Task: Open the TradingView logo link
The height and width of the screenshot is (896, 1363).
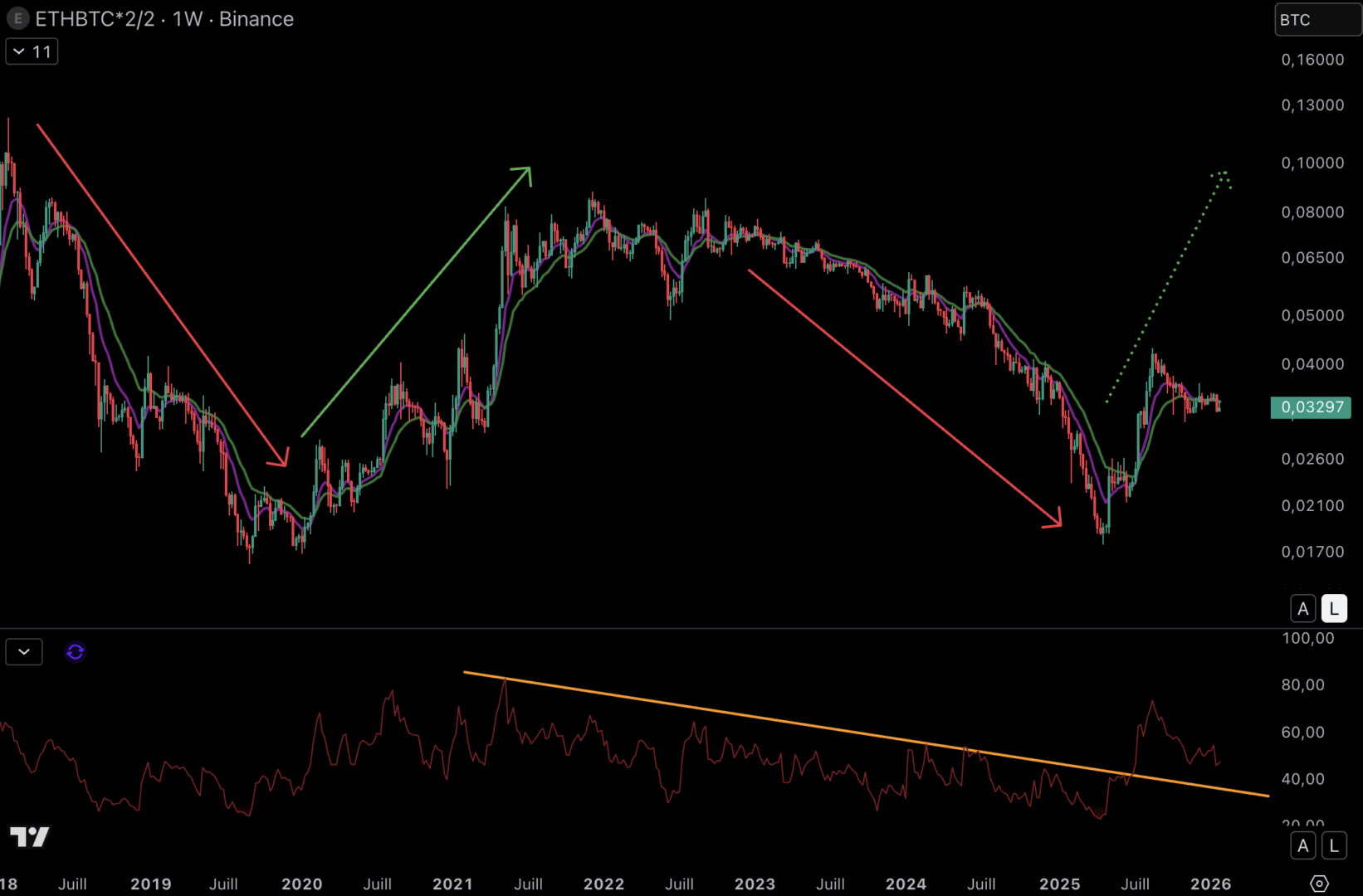Action: tap(30, 836)
